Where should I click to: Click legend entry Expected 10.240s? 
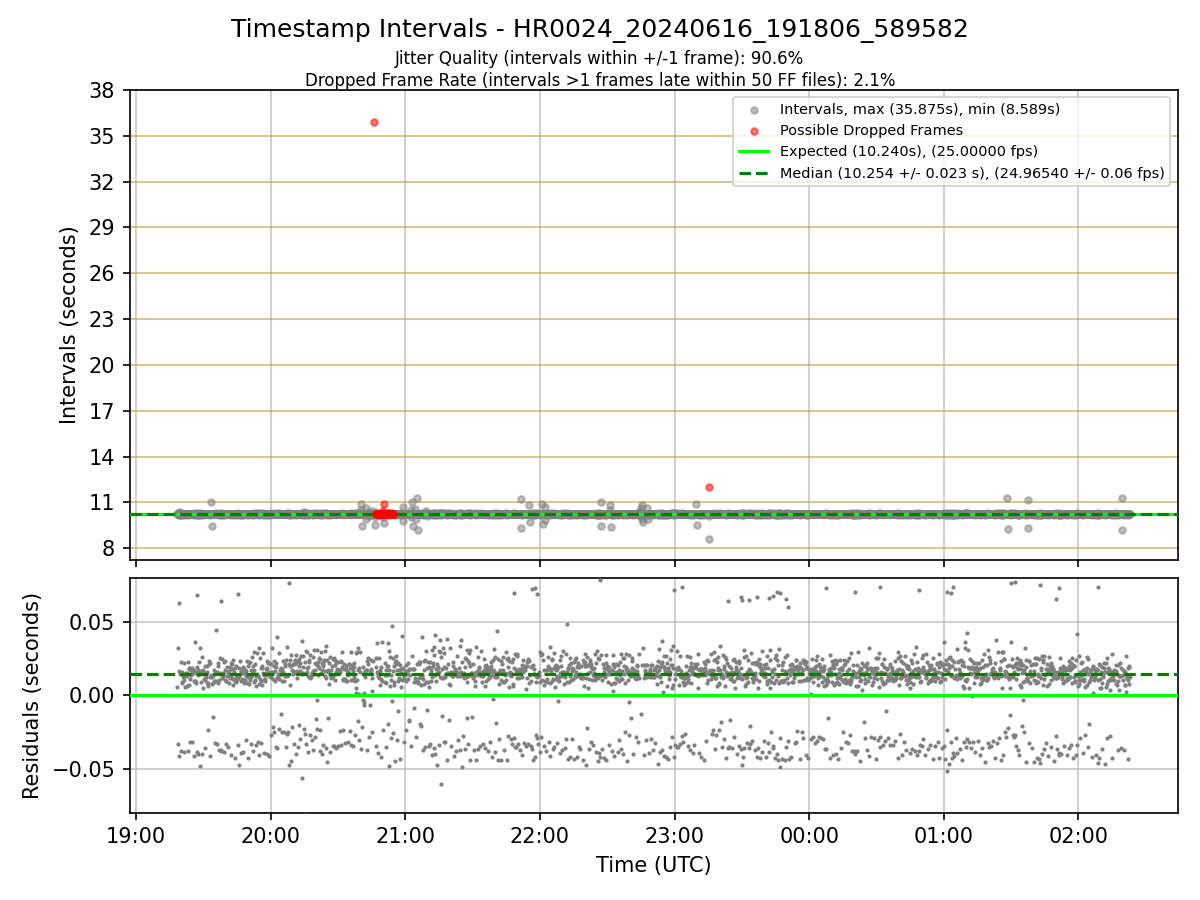tap(909, 151)
